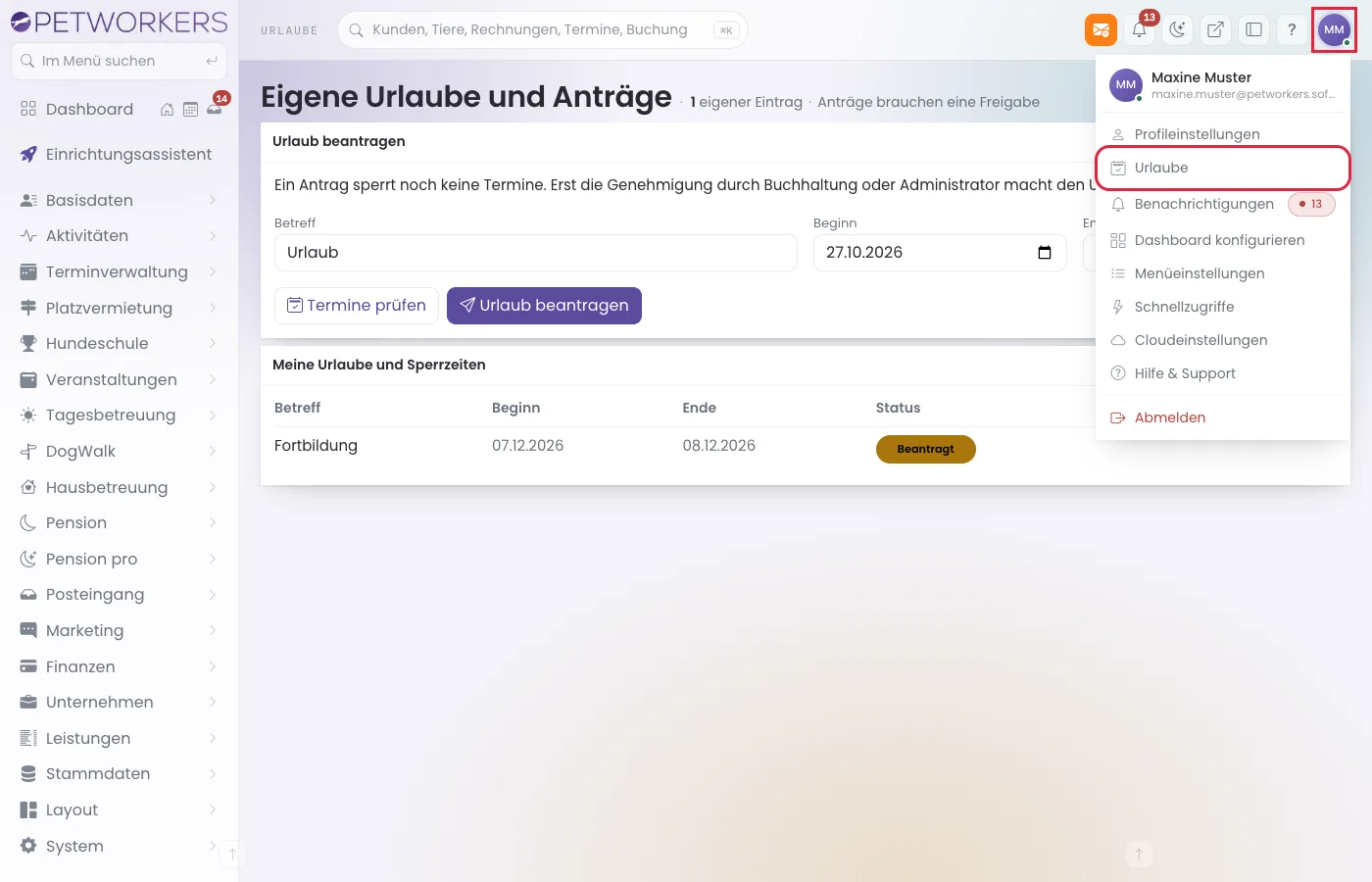Expand the Terminverwaltung menu
The image size is (1372, 882).
(x=119, y=271)
